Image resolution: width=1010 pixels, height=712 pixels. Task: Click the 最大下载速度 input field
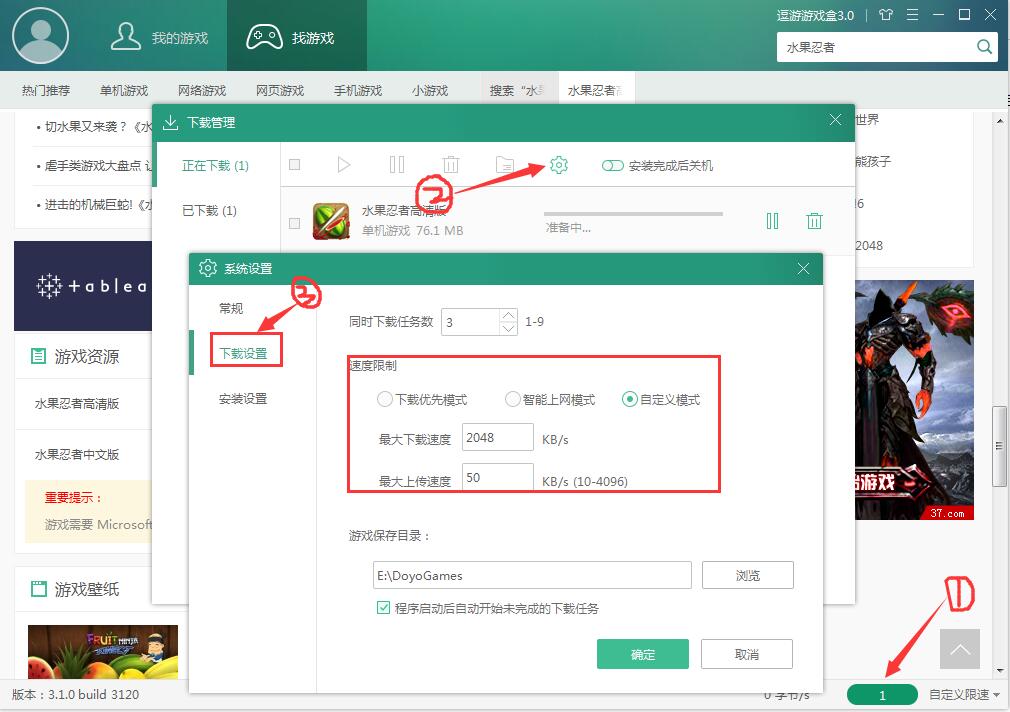[x=498, y=438]
